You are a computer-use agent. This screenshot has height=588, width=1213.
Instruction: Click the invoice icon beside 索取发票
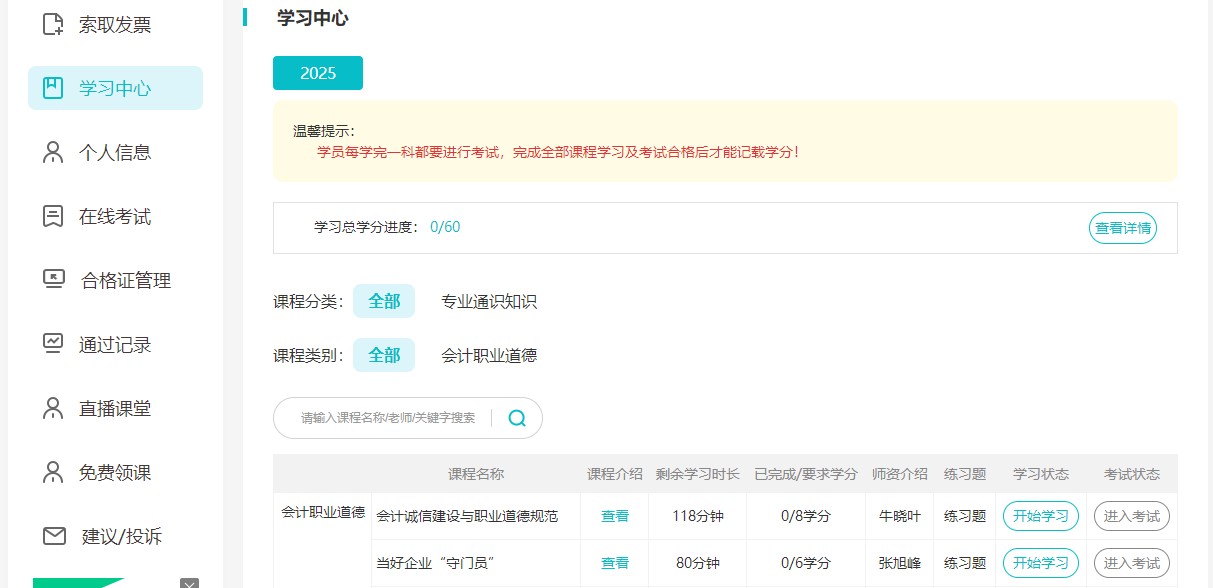(53, 24)
